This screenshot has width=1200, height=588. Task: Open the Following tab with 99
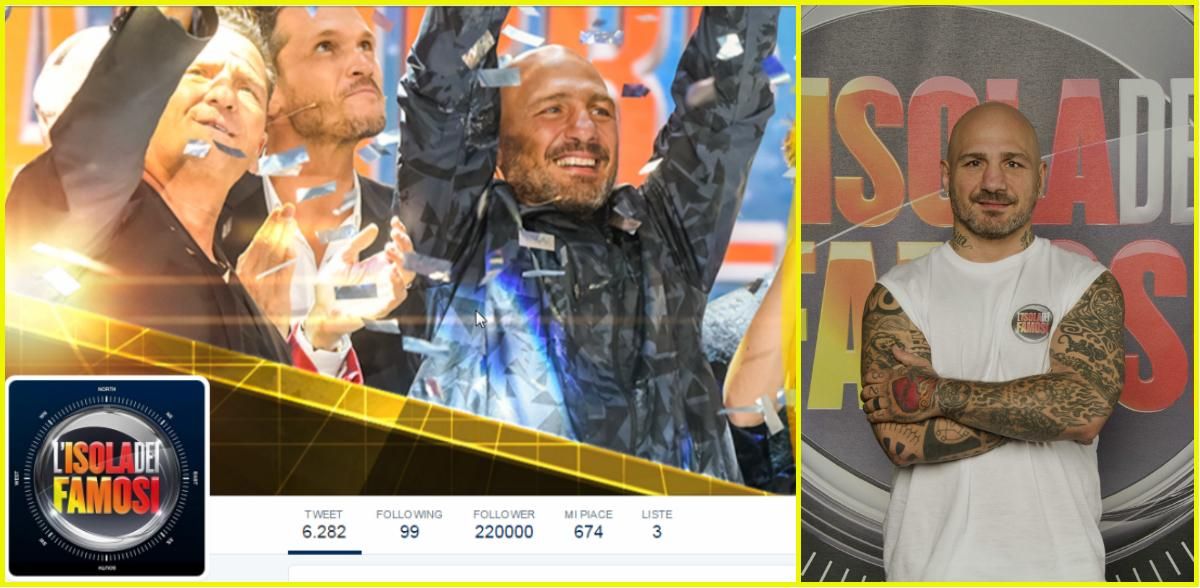point(409,524)
